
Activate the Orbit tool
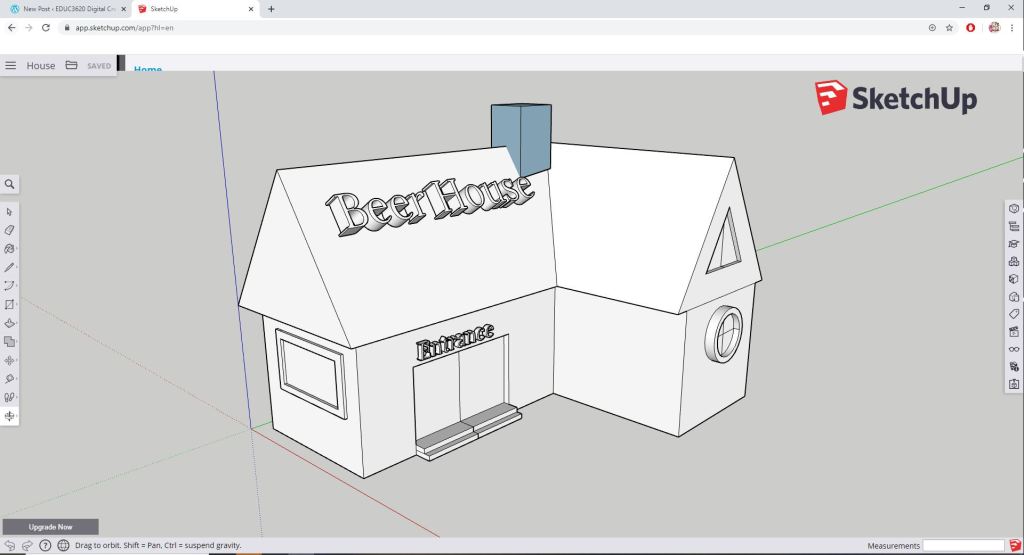coord(9,416)
